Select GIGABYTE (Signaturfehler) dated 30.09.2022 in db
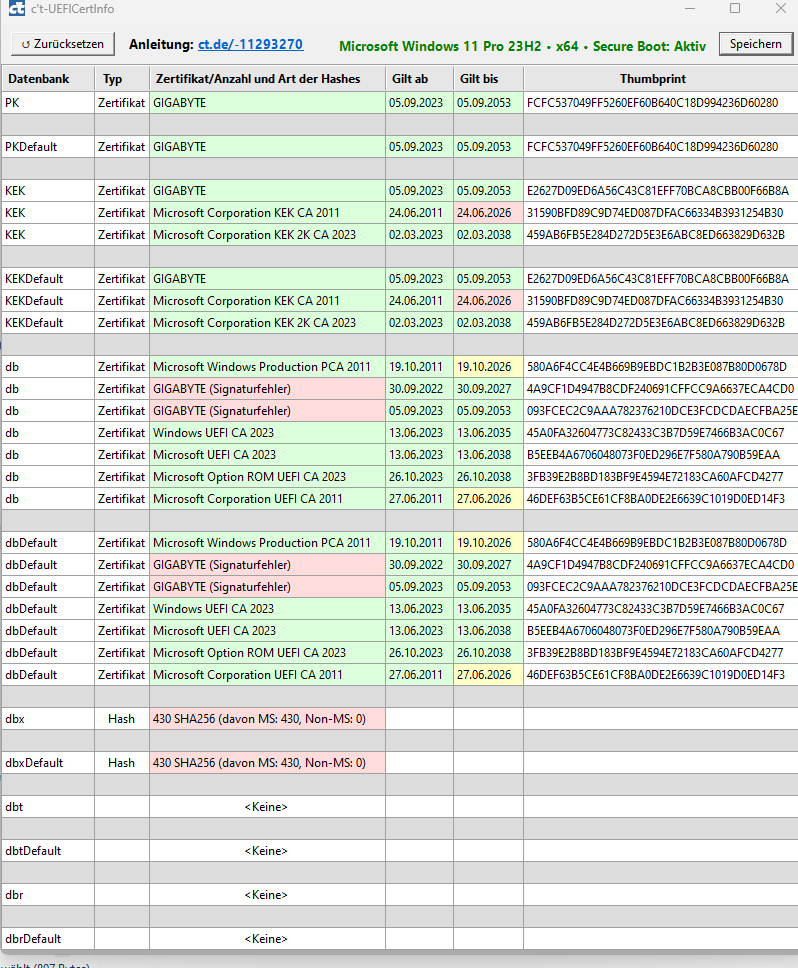Image resolution: width=798 pixels, height=968 pixels. [267, 389]
